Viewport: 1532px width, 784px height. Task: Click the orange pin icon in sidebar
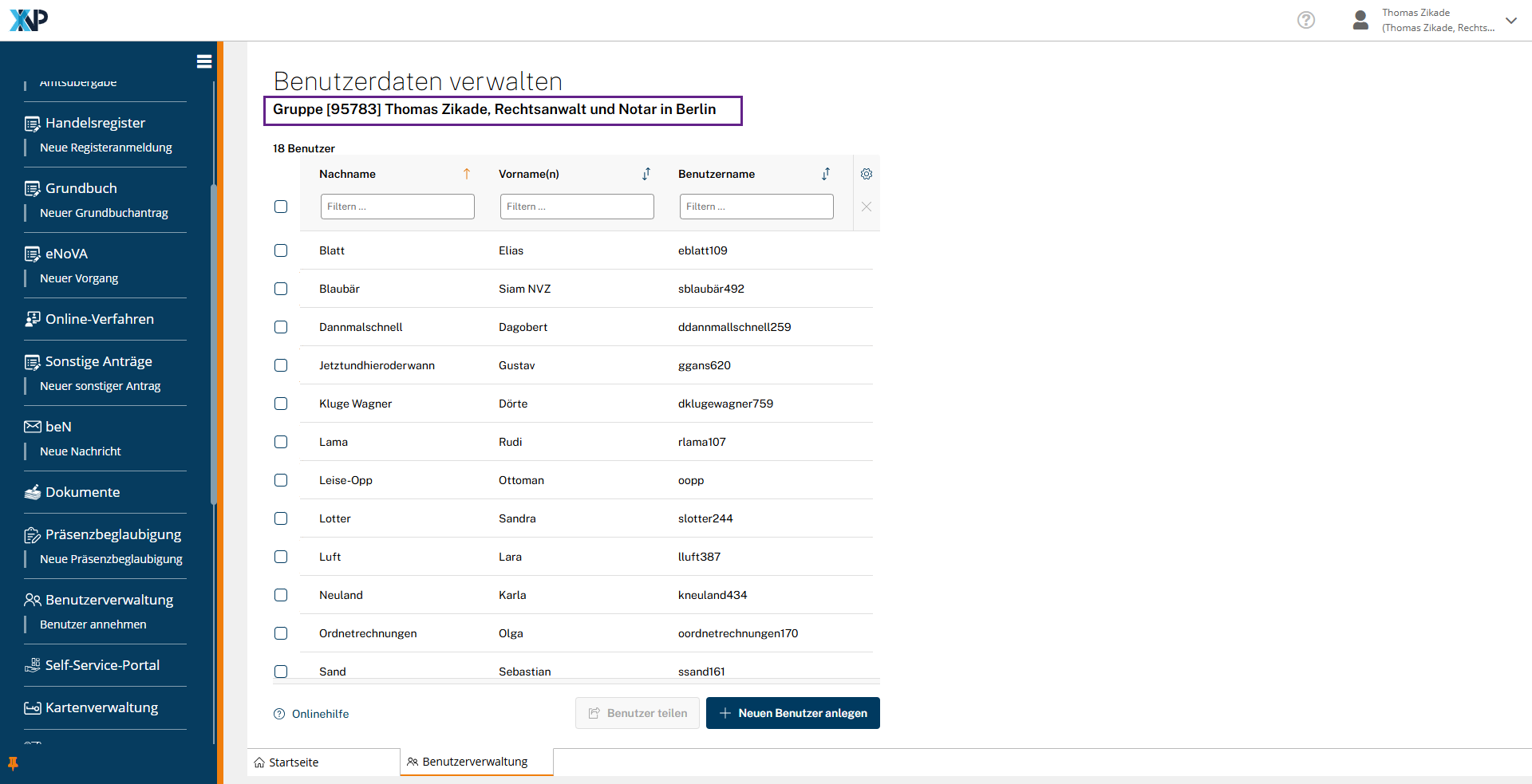pos(13,763)
